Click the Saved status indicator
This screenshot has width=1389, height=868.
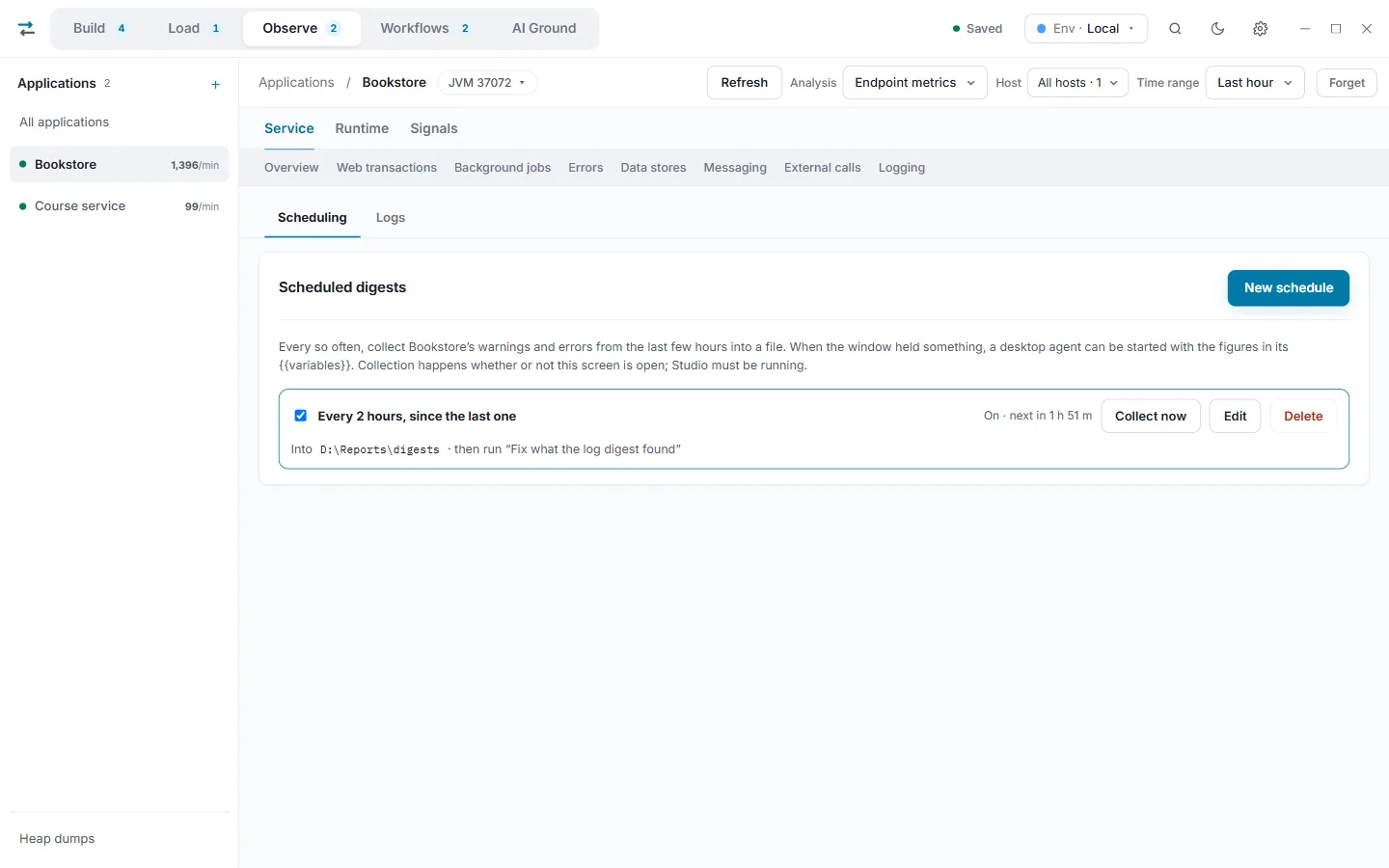pos(977,29)
